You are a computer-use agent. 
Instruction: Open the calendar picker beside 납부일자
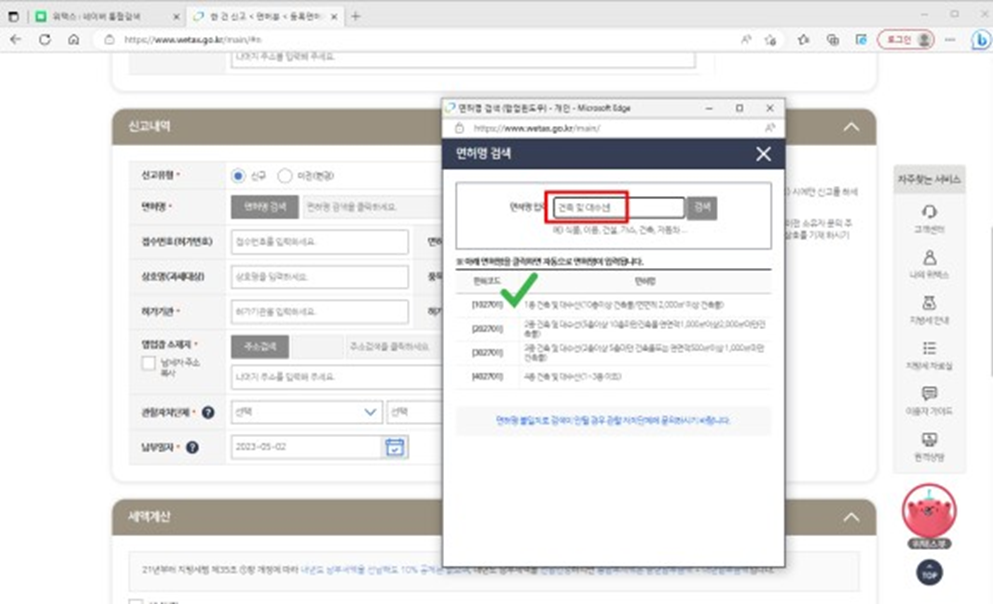pos(395,447)
